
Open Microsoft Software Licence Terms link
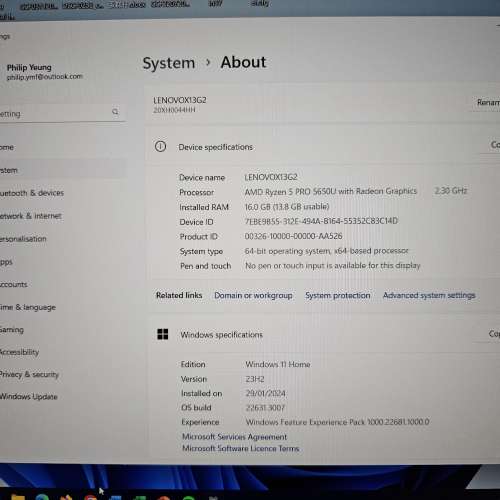(240, 448)
